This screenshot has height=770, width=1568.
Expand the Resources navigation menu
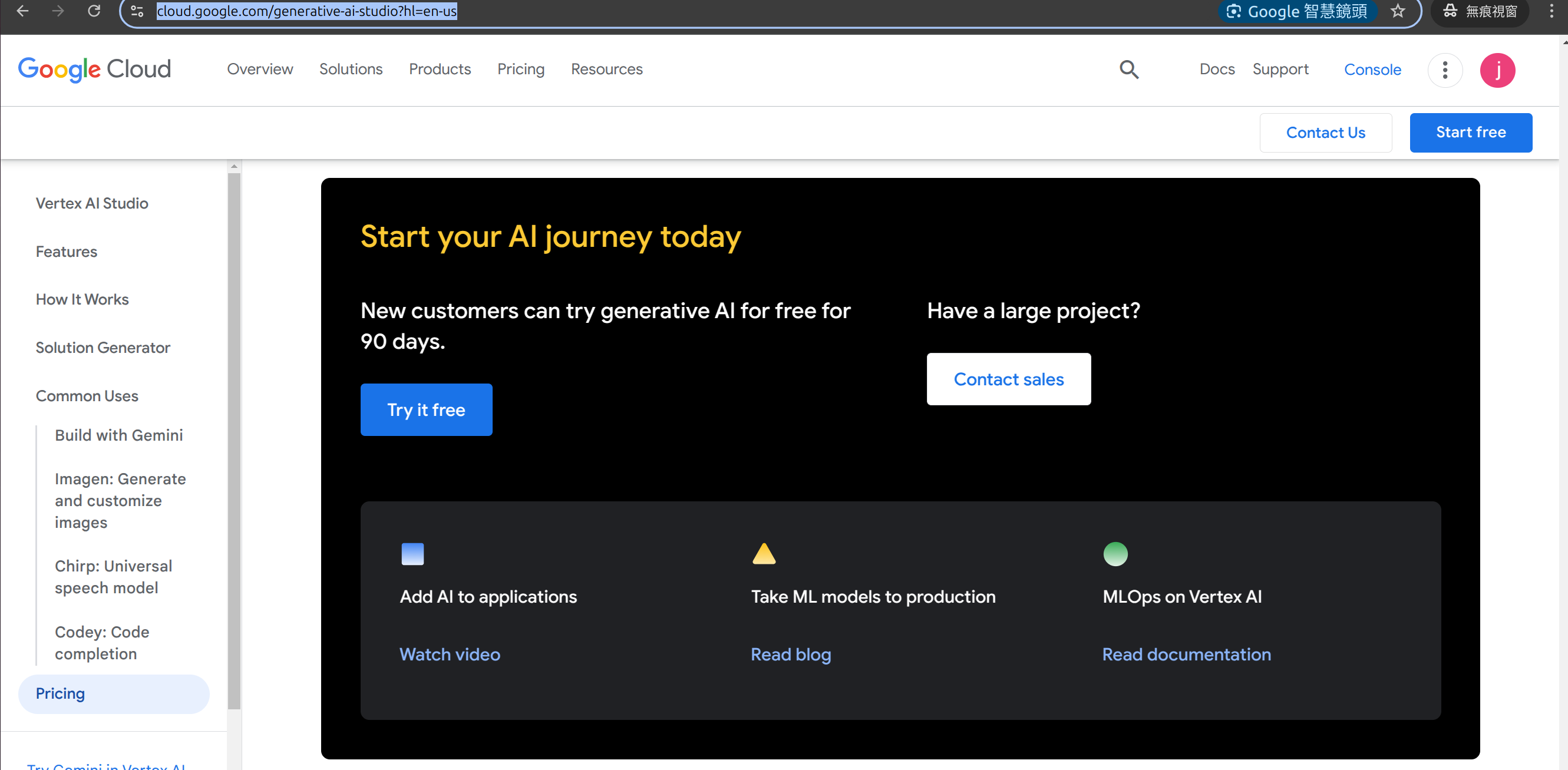(606, 70)
